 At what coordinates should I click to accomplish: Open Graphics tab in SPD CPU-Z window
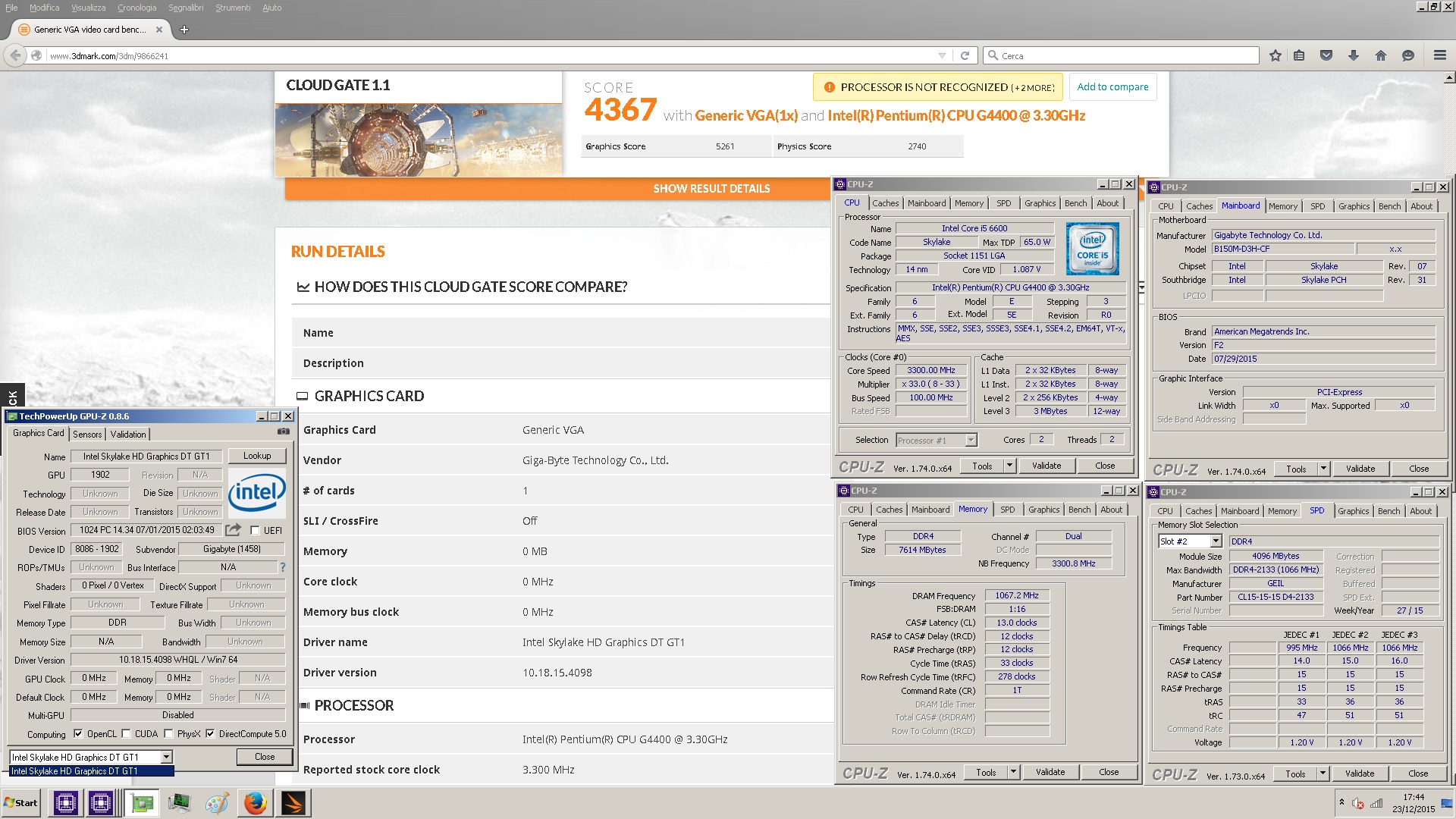pos(1353,511)
